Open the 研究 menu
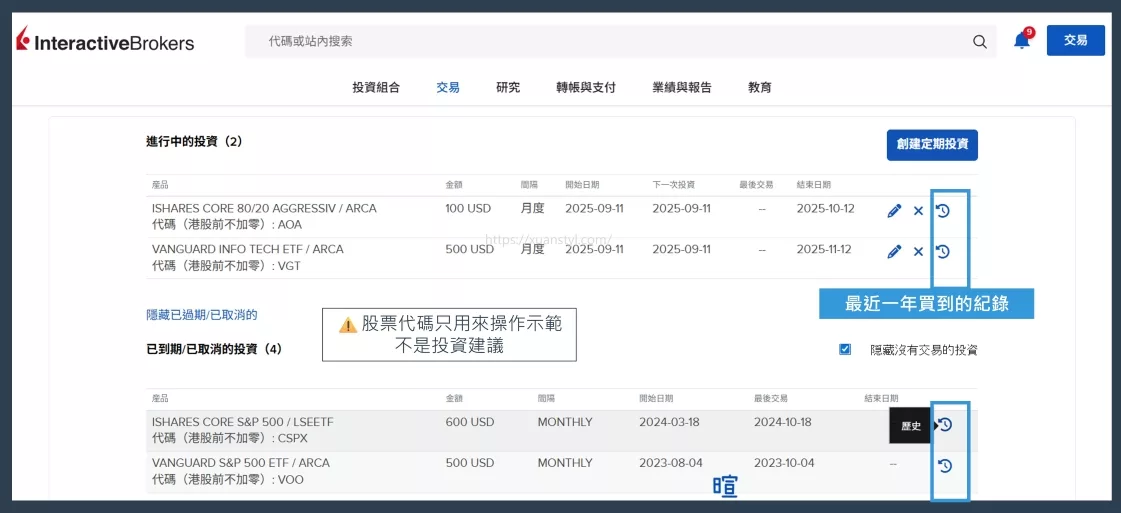The width and height of the screenshot is (1121, 513). pos(508,88)
